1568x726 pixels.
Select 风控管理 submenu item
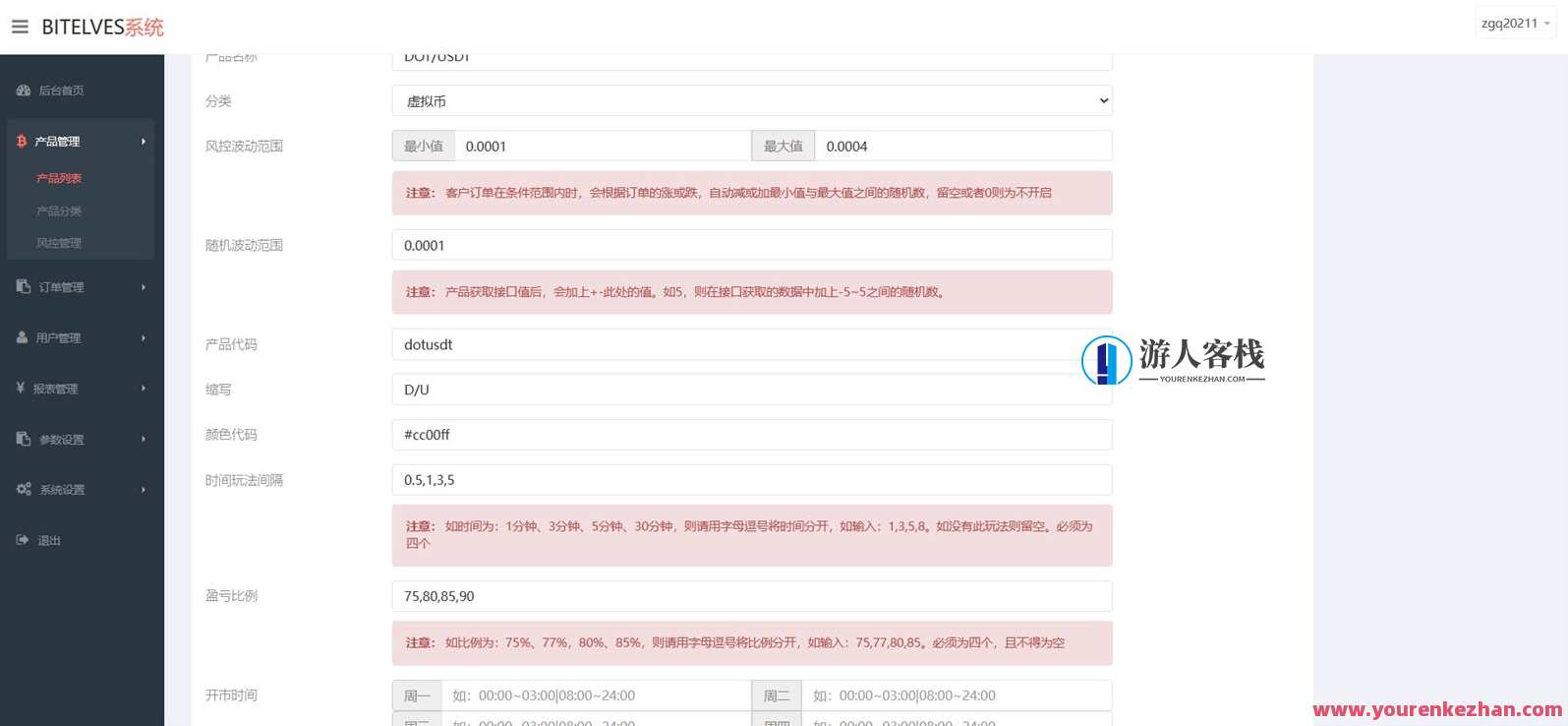tap(59, 243)
